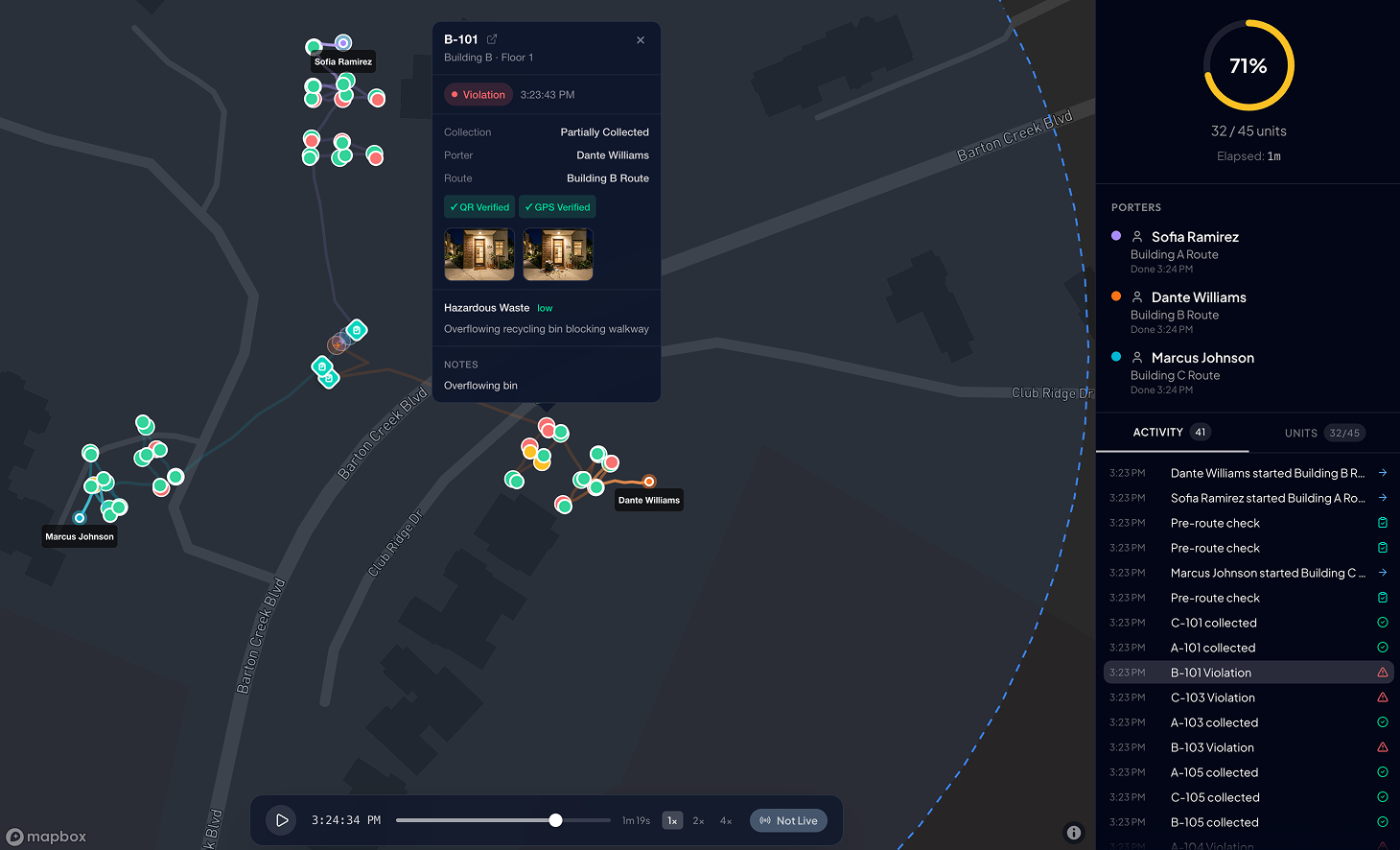Toggle Marcus Johnson's blue status dot

[1116, 357]
